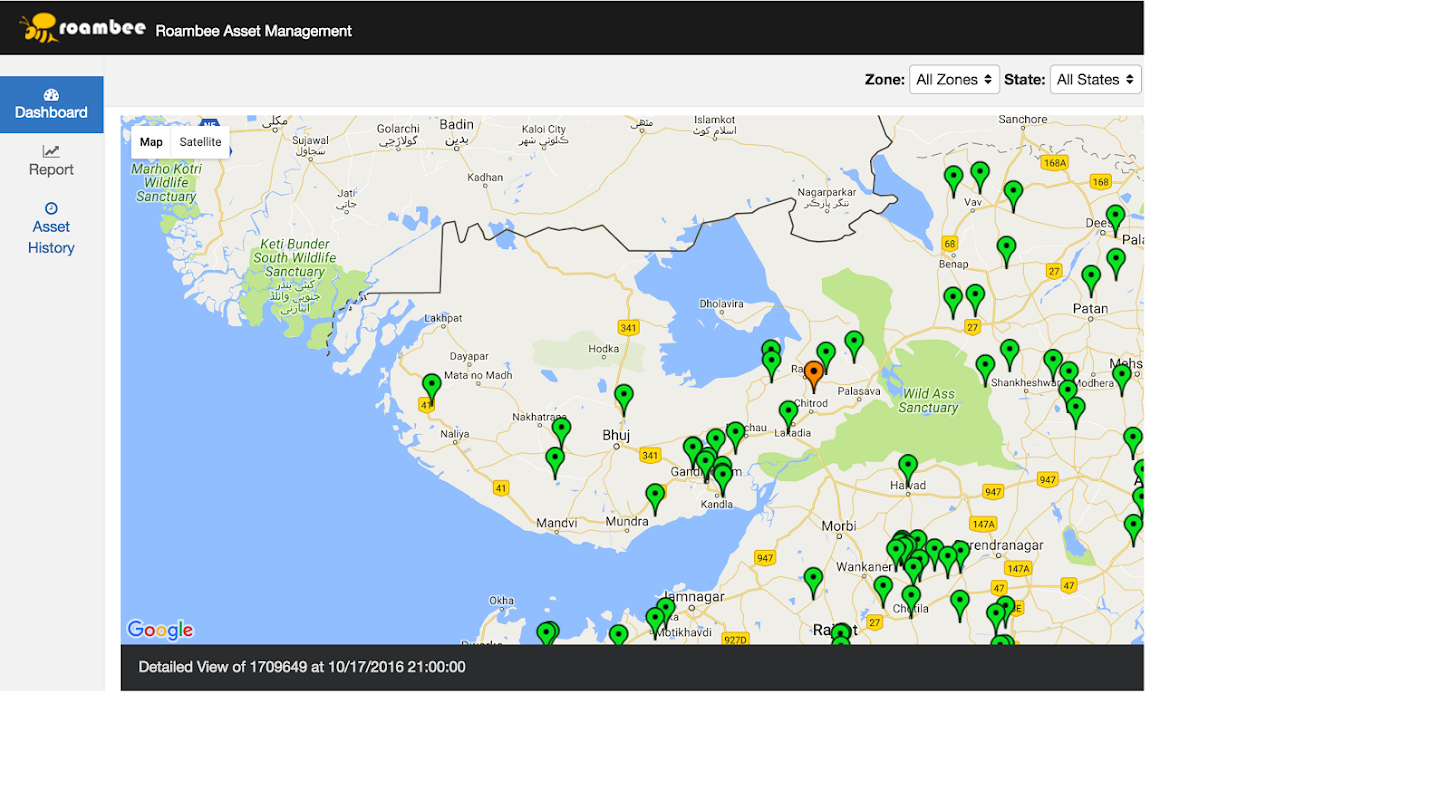Viewport: 1450px width, 800px height.
Task: Go to Asset History in sidebar
Action: [51, 228]
